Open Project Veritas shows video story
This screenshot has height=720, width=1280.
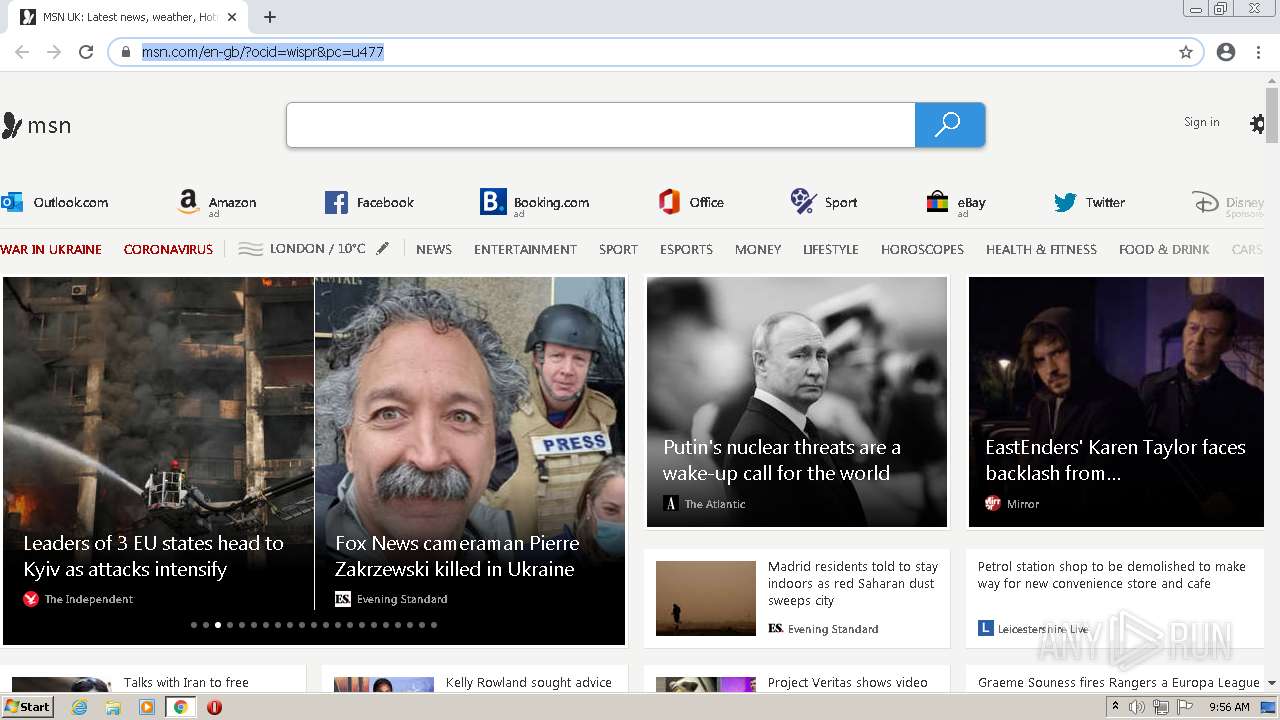tap(848, 682)
